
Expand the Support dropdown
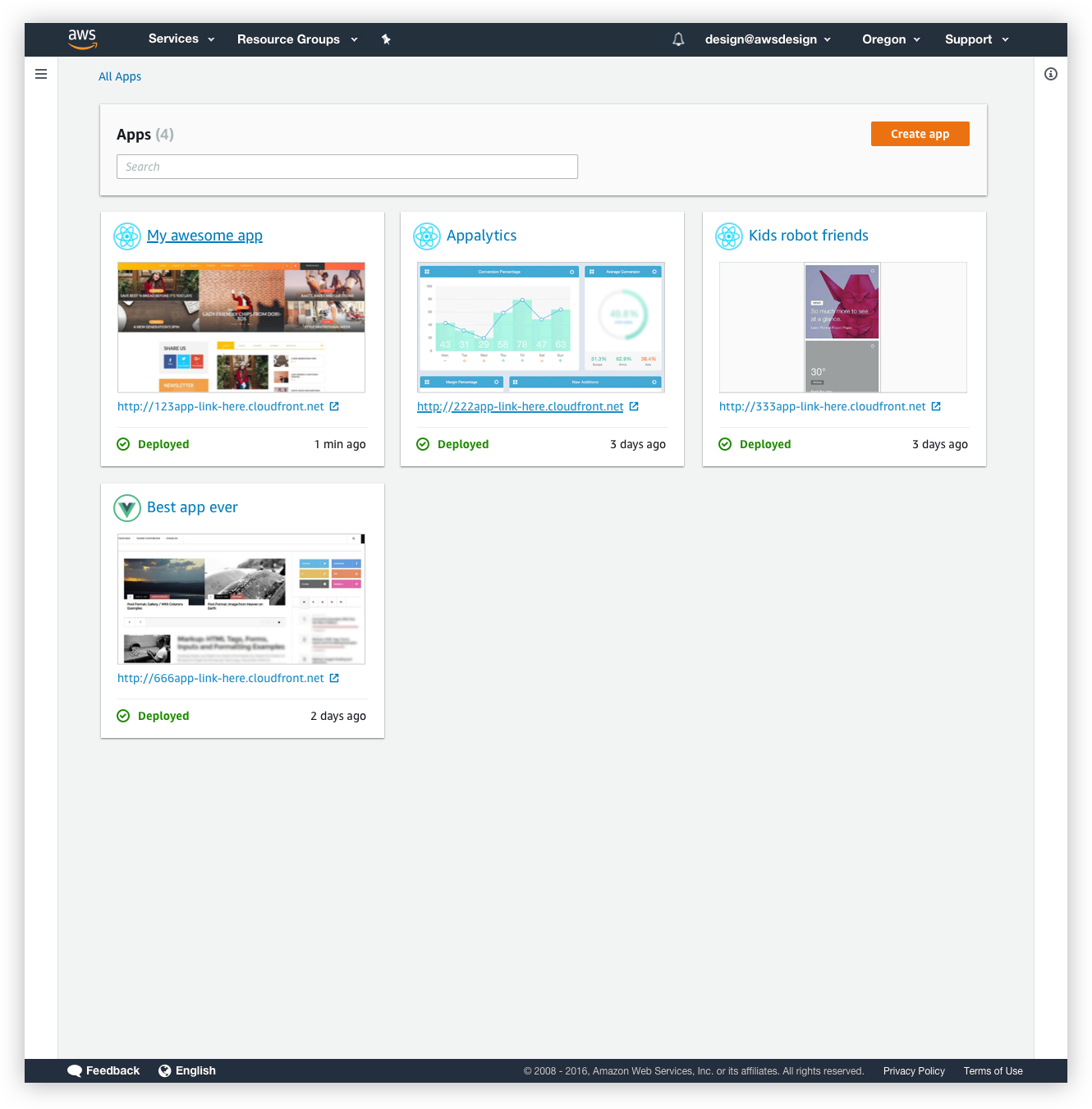pos(976,39)
